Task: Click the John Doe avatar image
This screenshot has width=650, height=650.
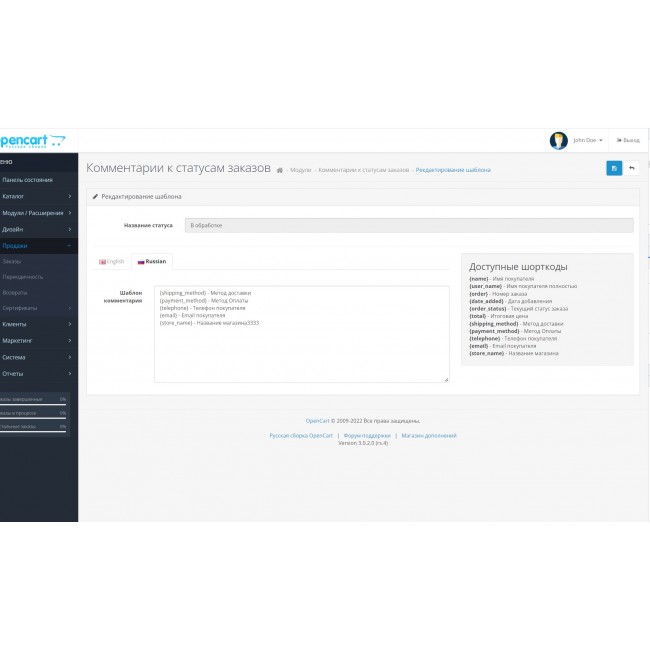Action: click(x=559, y=141)
